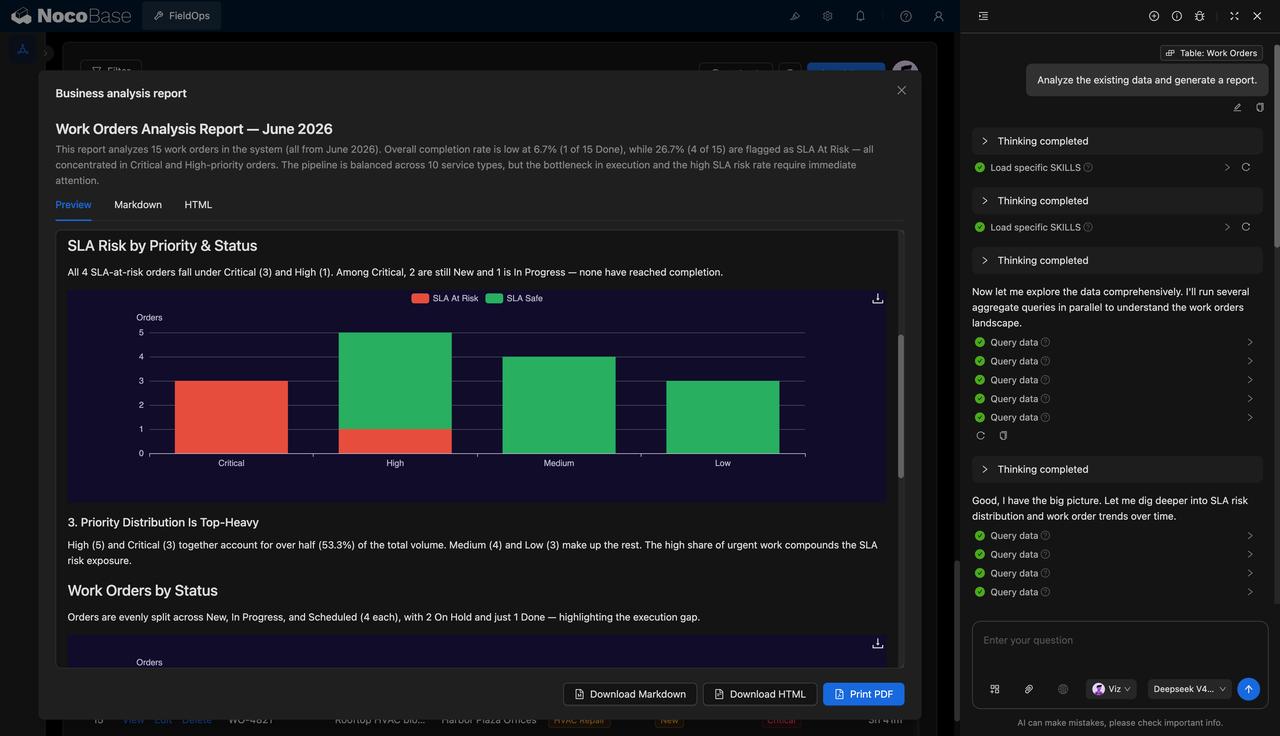This screenshot has width=1280, height=736.
Task: Reload the first Load specific SKILLS step
Action: click(1246, 168)
